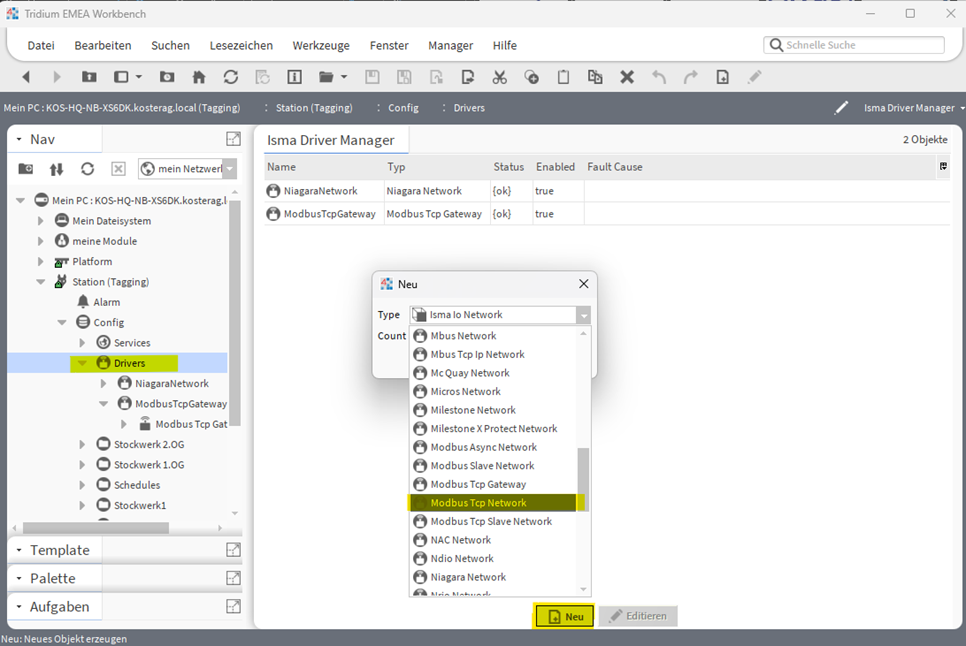Click the Delete X icon in toolbar
The image size is (966, 646).
[x=627, y=77]
